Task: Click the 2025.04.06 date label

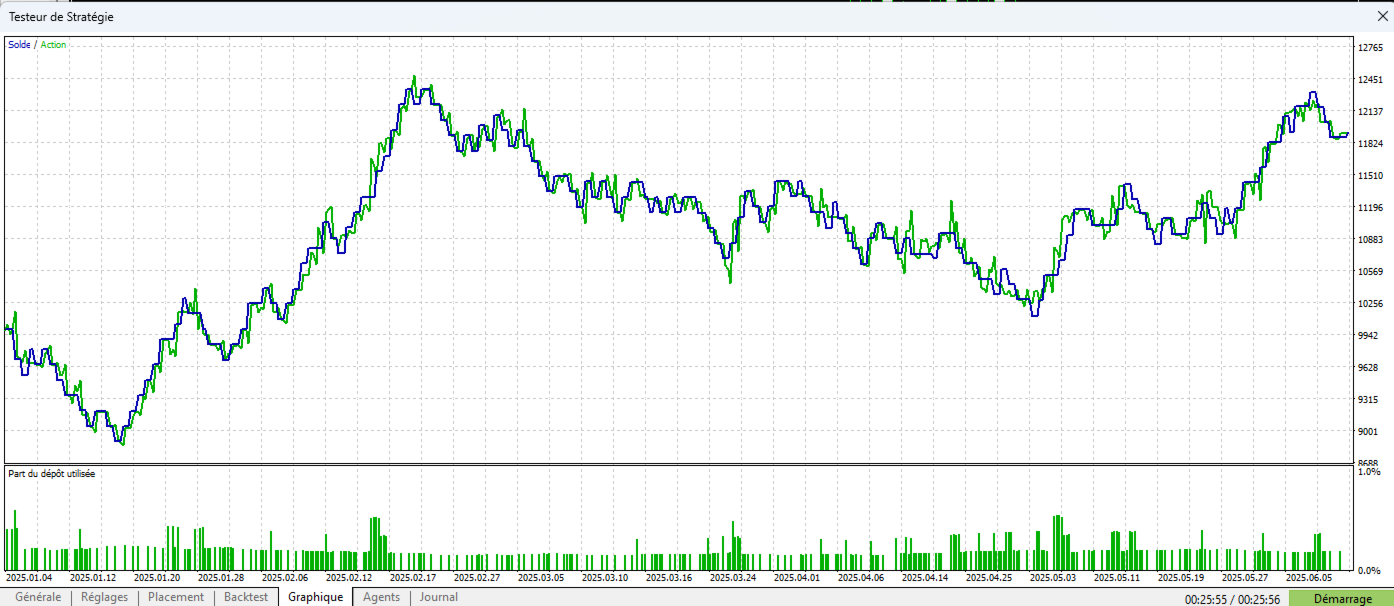Action: (x=861, y=577)
